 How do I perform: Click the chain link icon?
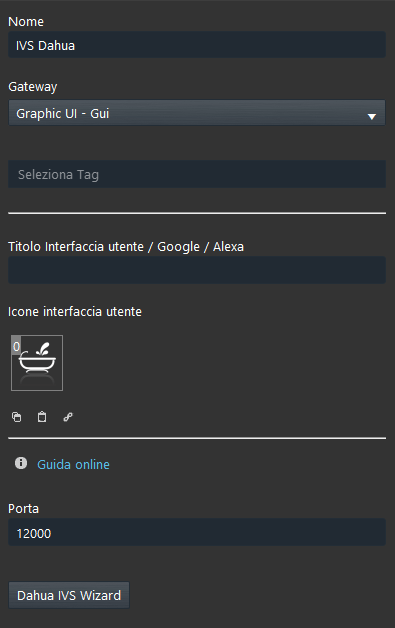68,417
